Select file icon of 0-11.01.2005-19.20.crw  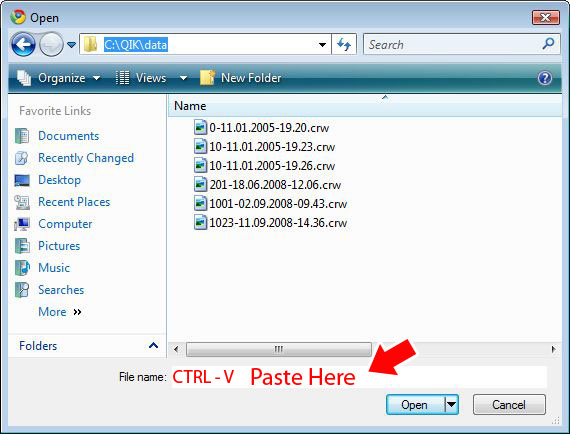(x=200, y=128)
